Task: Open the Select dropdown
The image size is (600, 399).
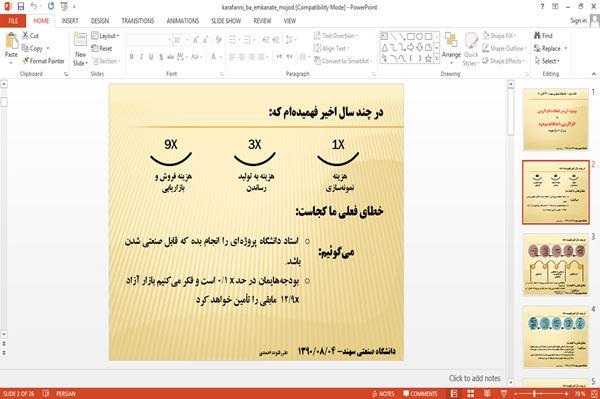Action: tap(547, 61)
